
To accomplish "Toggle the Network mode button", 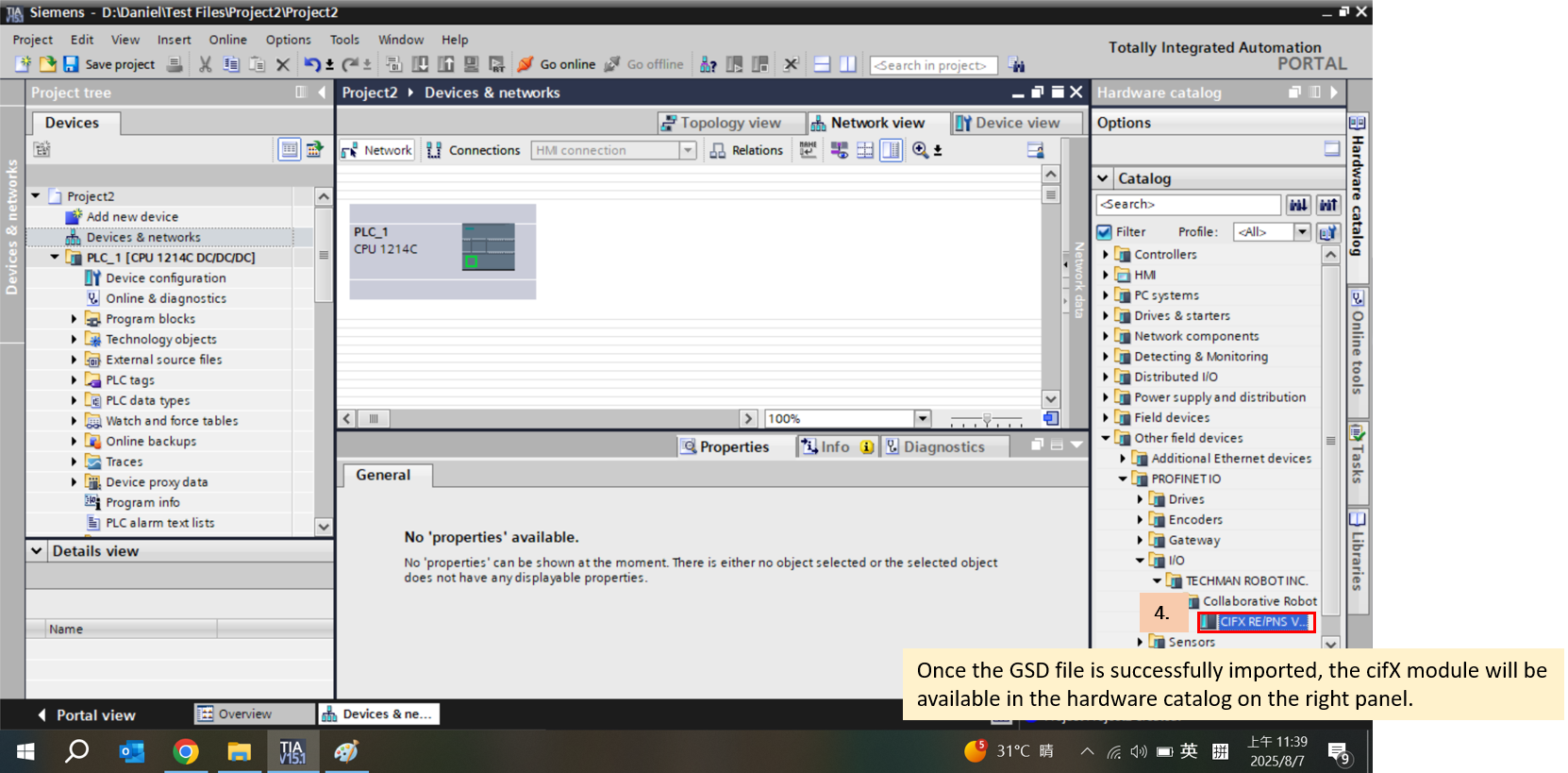I will coord(377,150).
